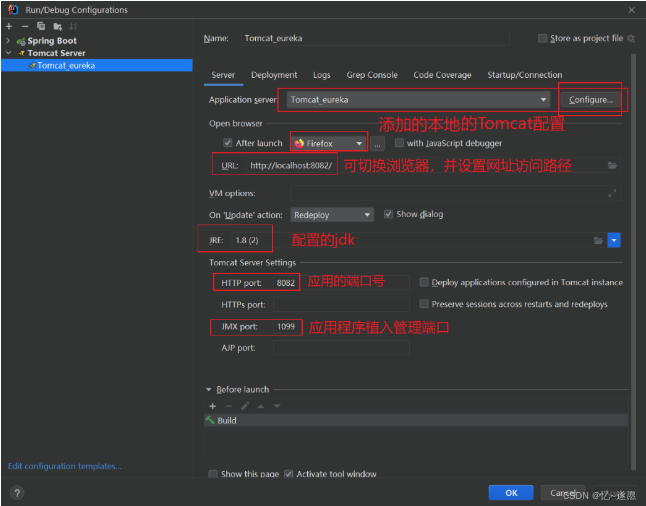Toggle Show this page checkbox

(x=213, y=474)
